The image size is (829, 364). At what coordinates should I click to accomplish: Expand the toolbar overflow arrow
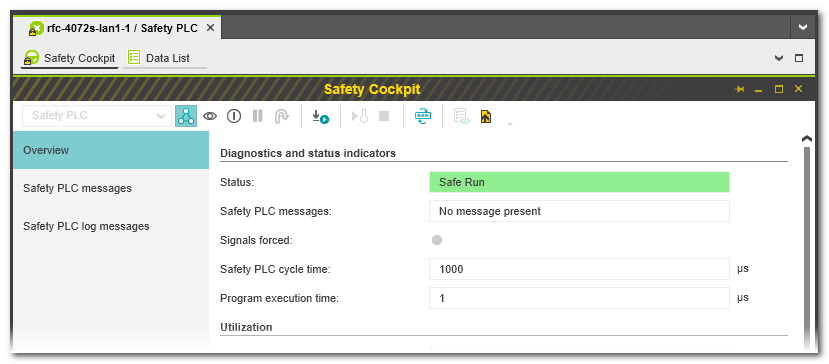[510, 124]
